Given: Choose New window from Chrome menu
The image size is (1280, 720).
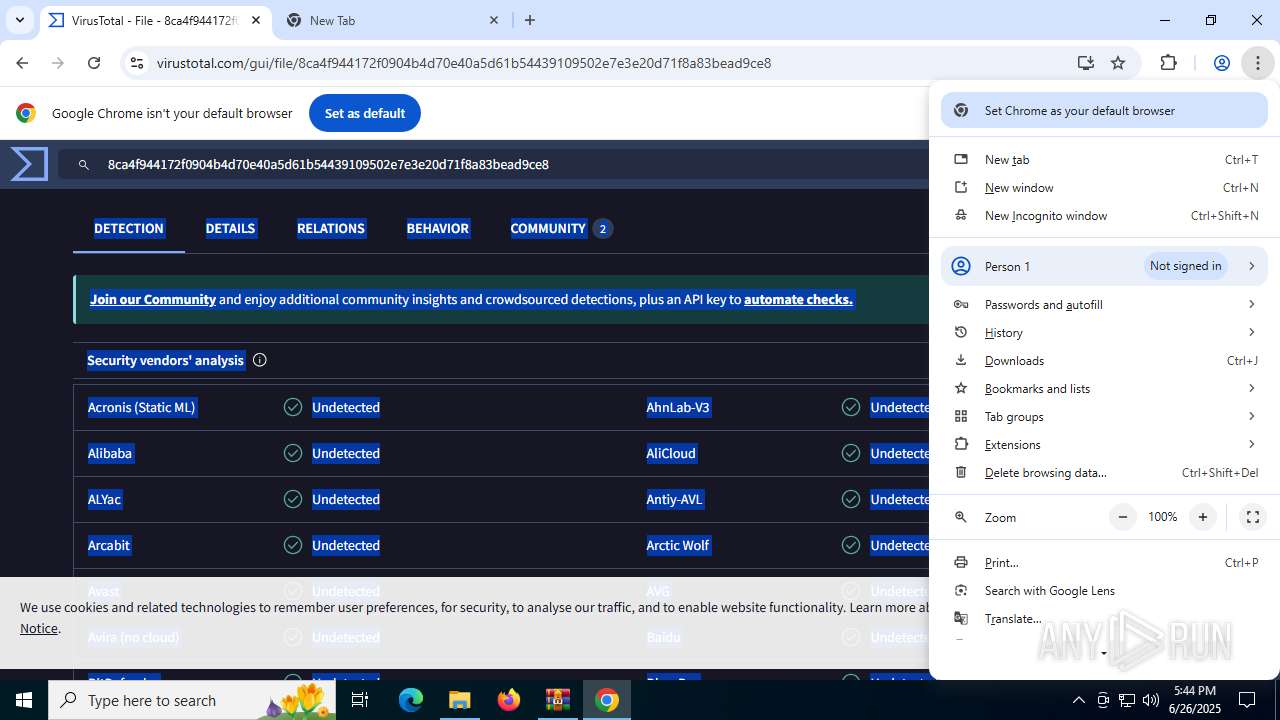Looking at the screenshot, I should pos(1104,188).
